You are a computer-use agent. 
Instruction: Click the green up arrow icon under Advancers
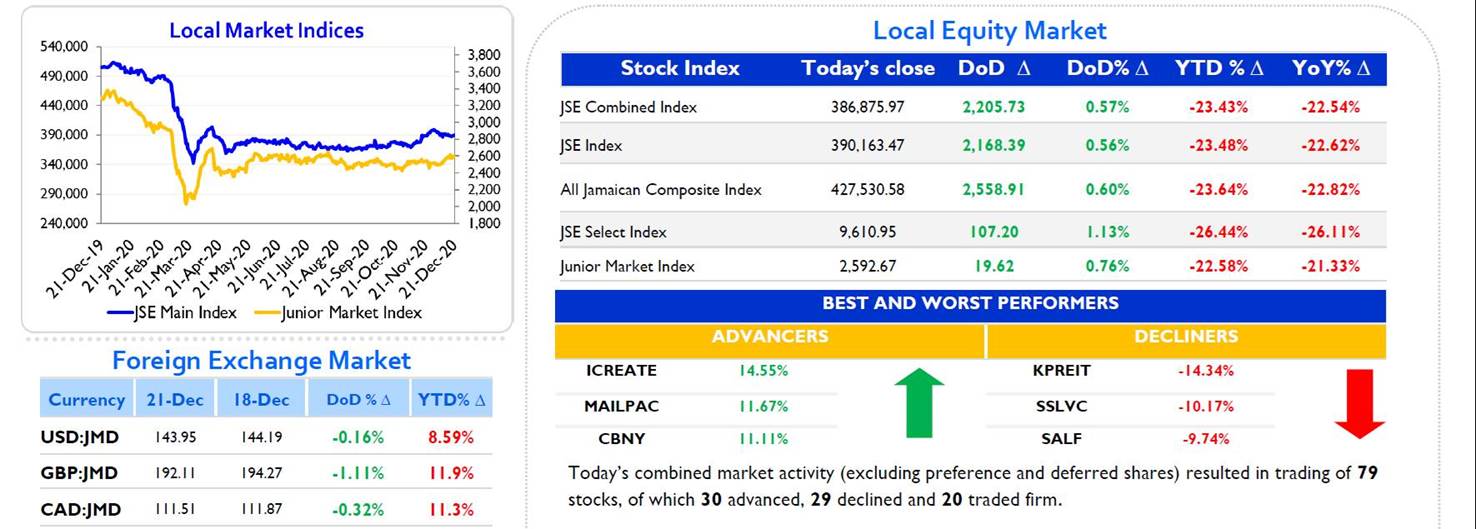pos(911,402)
